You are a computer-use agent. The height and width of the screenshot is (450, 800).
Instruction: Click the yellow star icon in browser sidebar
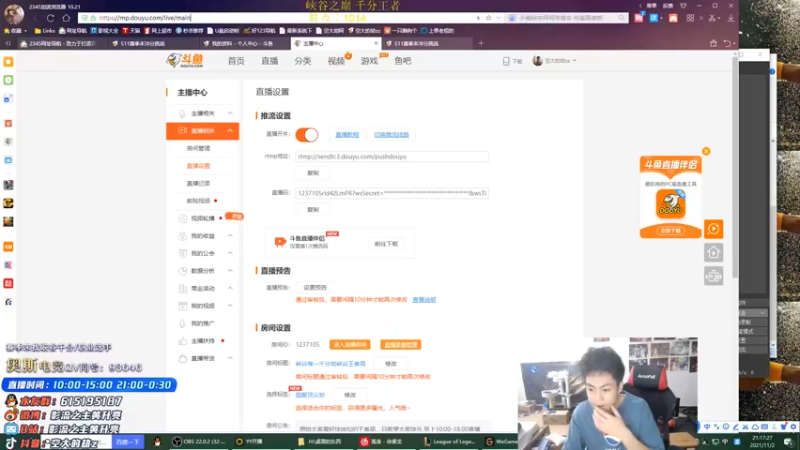click(x=8, y=62)
